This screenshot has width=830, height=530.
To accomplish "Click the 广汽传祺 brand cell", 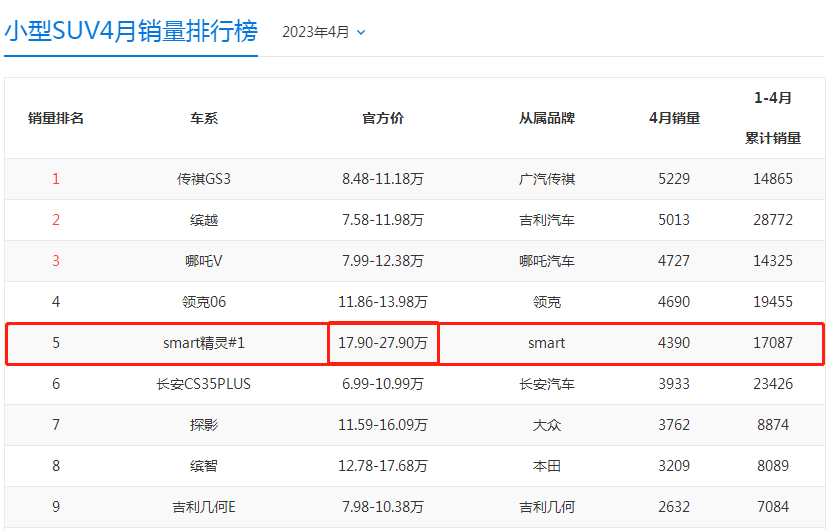I will tap(547, 179).
